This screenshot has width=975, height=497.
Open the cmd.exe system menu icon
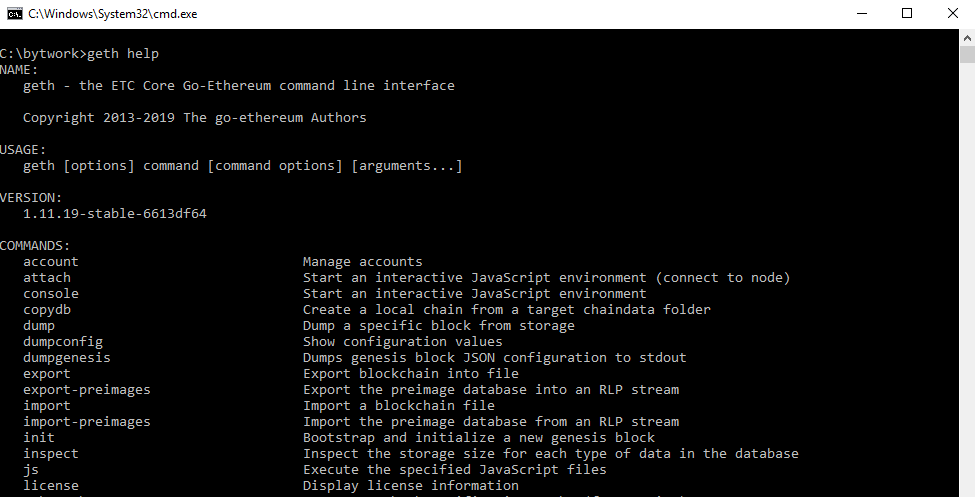pyautogui.click(x=14, y=14)
